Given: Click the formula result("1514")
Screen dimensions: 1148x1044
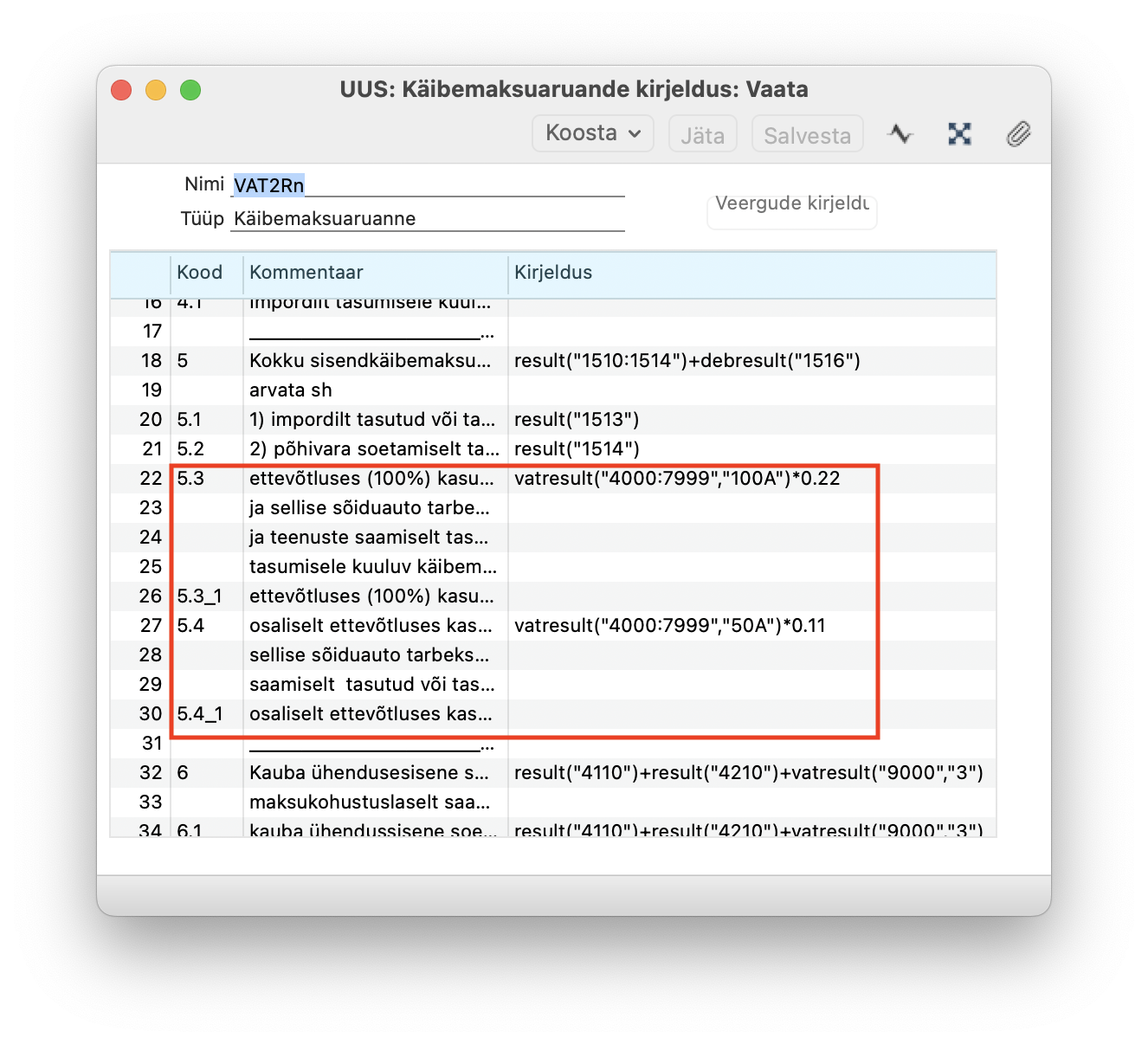Looking at the screenshot, I should (577, 449).
